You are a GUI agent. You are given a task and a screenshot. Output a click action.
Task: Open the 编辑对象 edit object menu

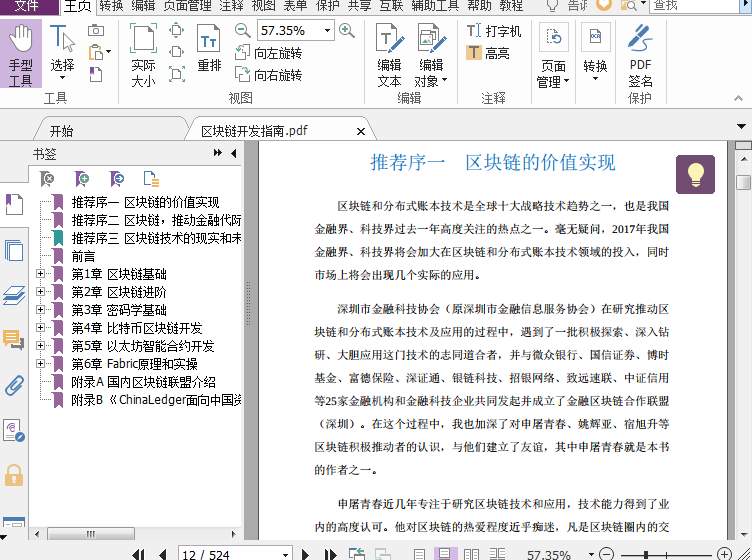(x=431, y=55)
